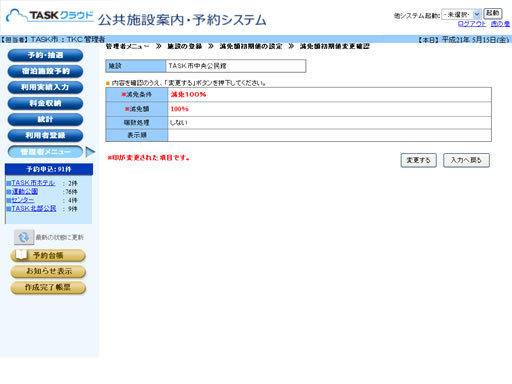Click the link next to ログアウト

coord(500,24)
